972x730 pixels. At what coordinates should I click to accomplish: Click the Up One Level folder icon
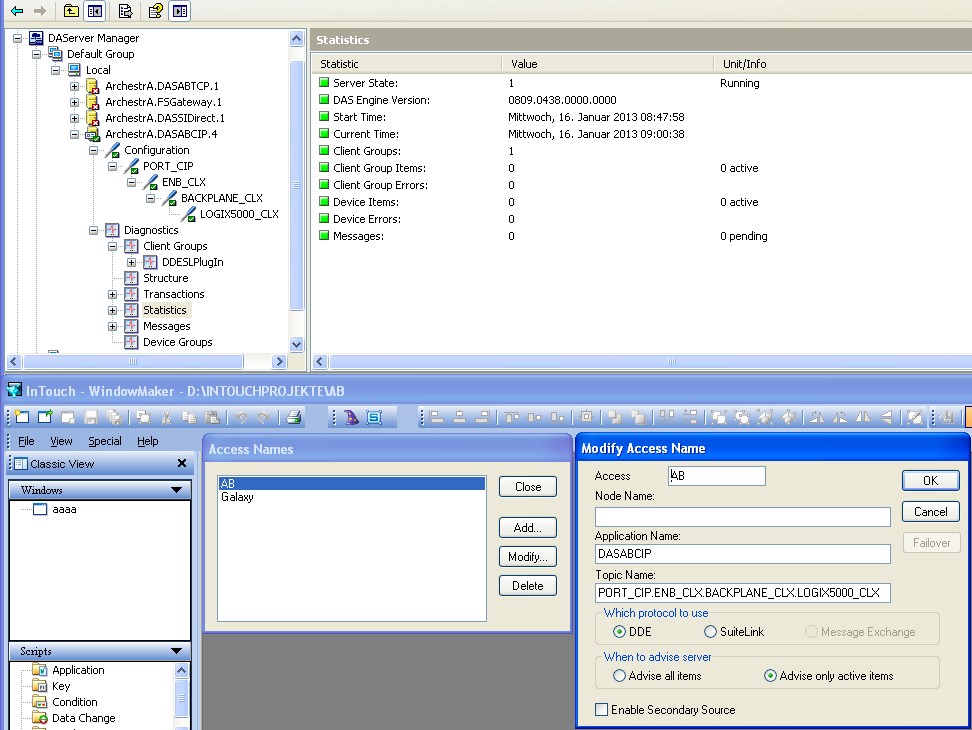pos(70,11)
